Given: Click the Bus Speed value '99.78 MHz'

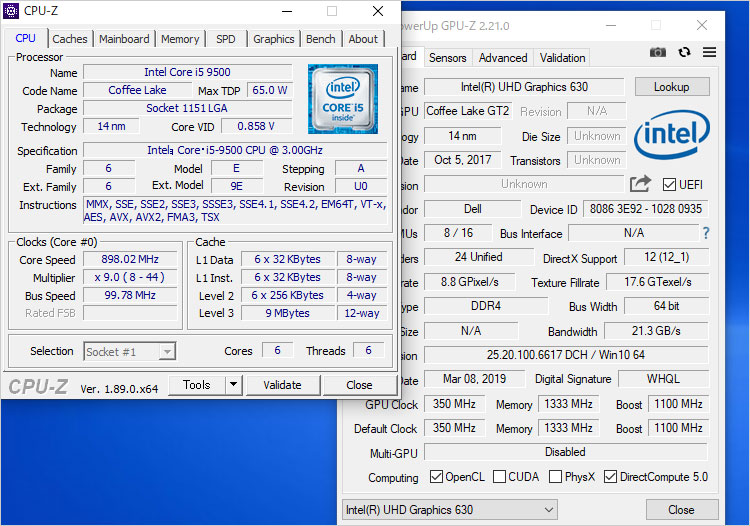Looking at the screenshot, I should (130, 296).
